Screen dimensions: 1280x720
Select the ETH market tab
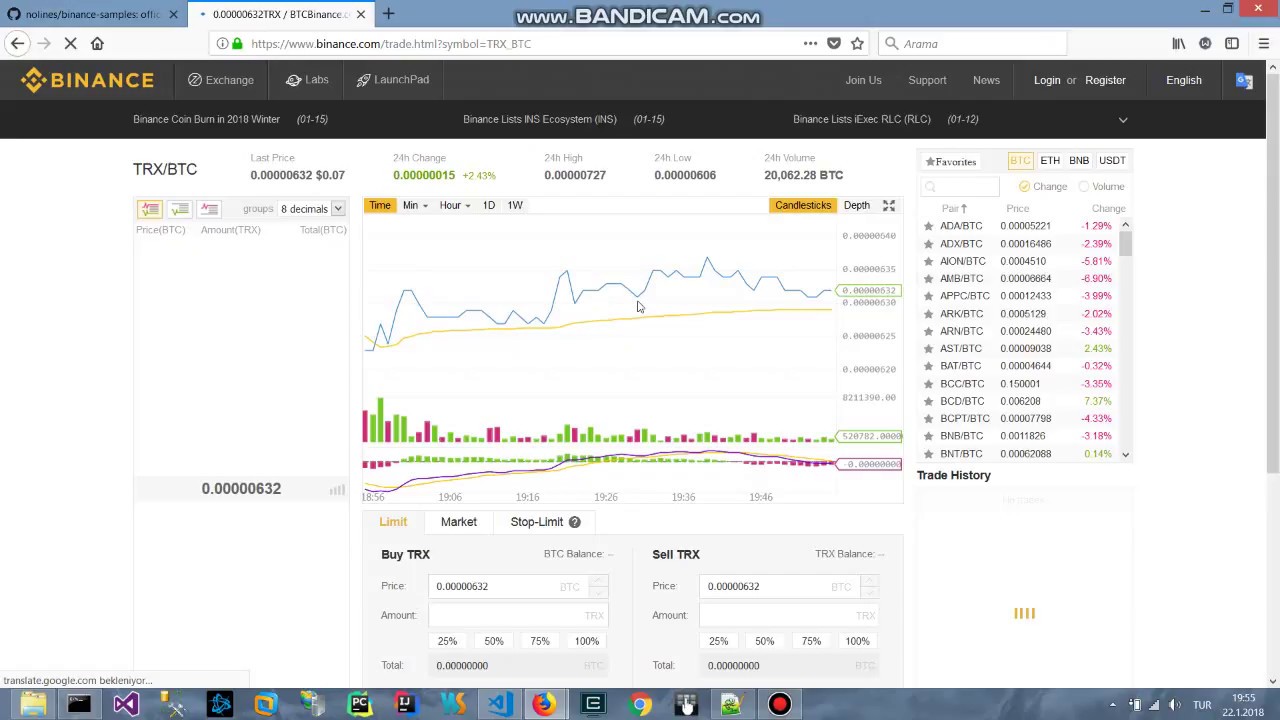point(1050,160)
